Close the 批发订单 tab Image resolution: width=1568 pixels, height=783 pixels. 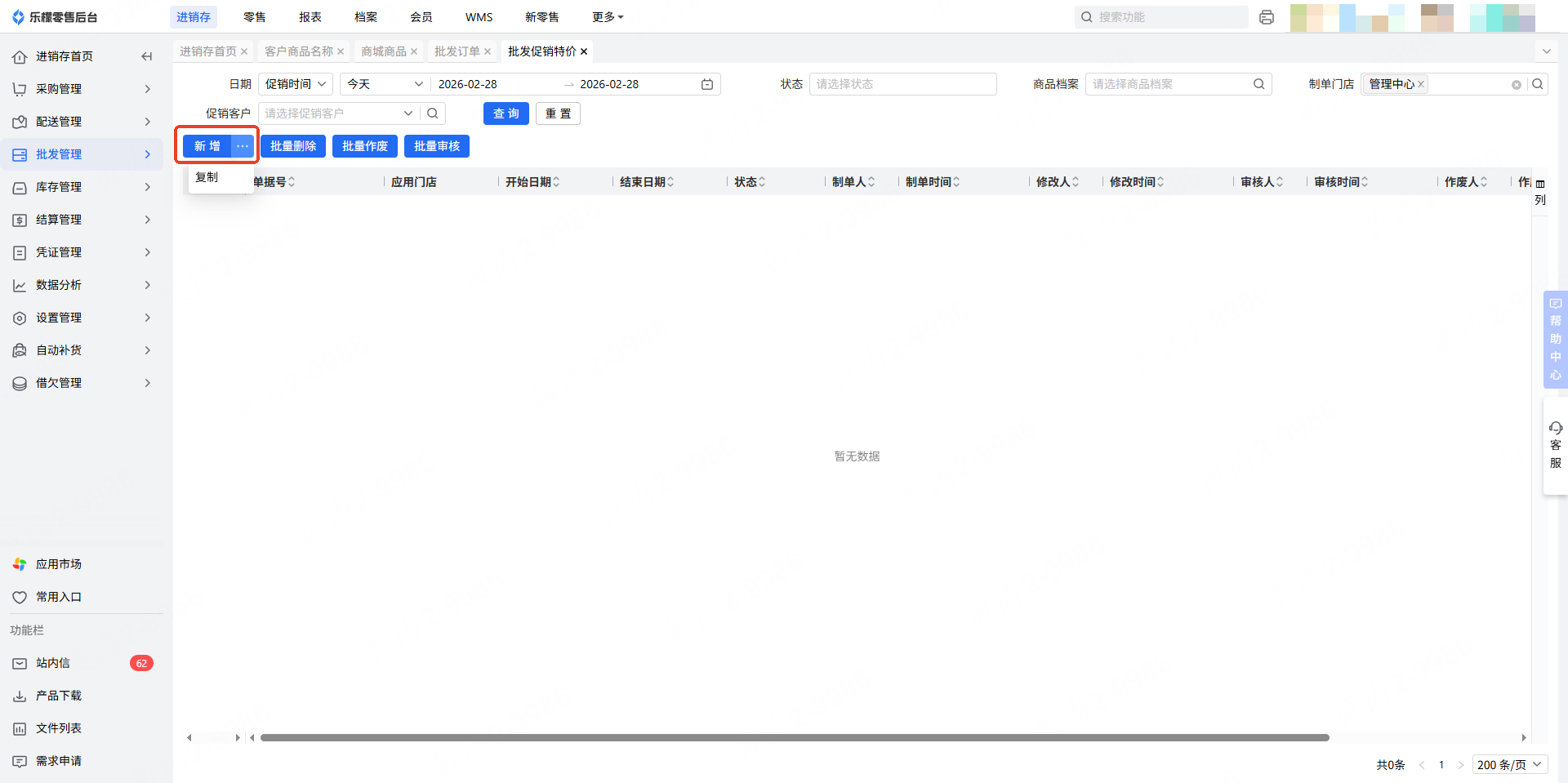(x=488, y=51)
